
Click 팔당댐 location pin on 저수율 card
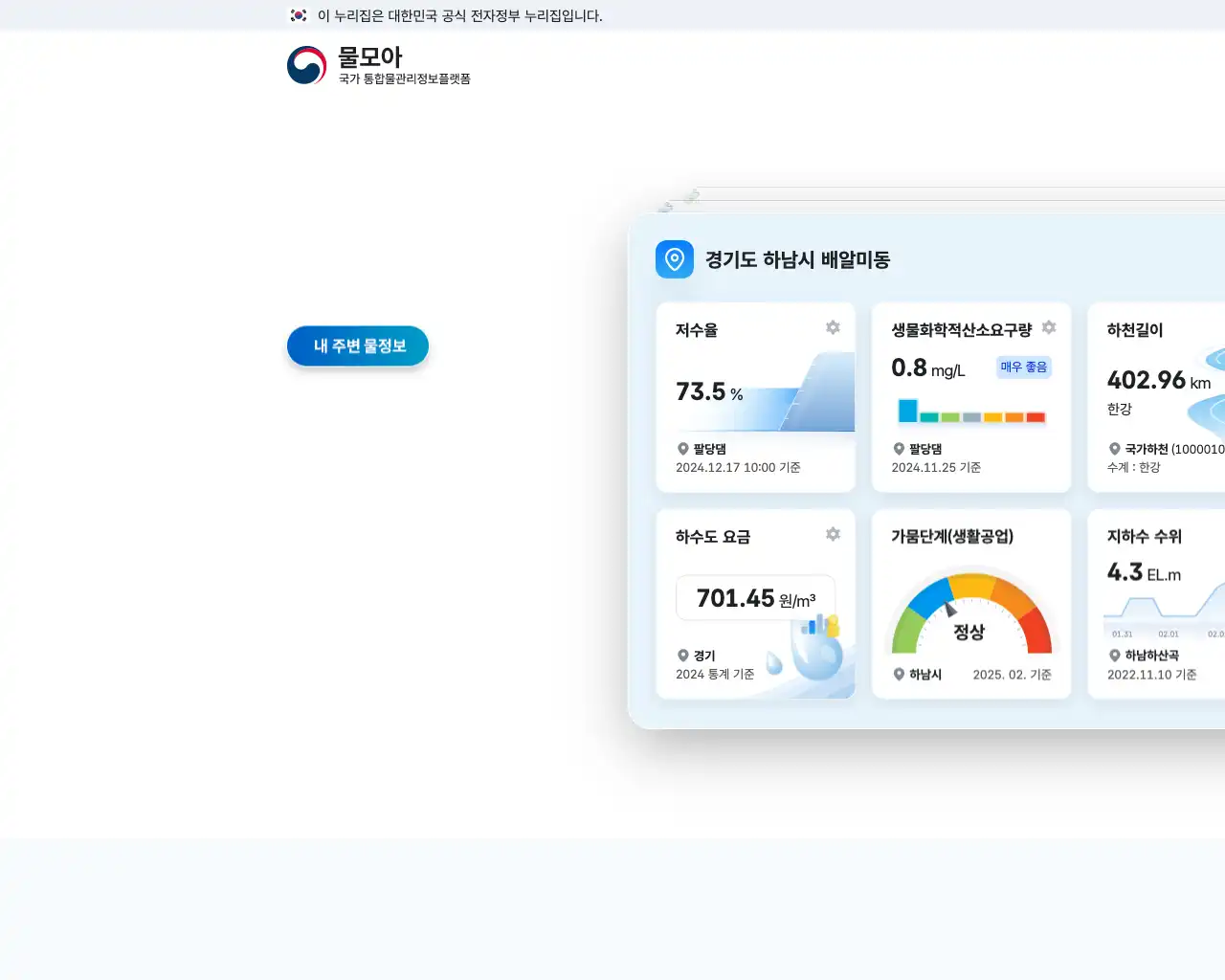pos(683,449)
